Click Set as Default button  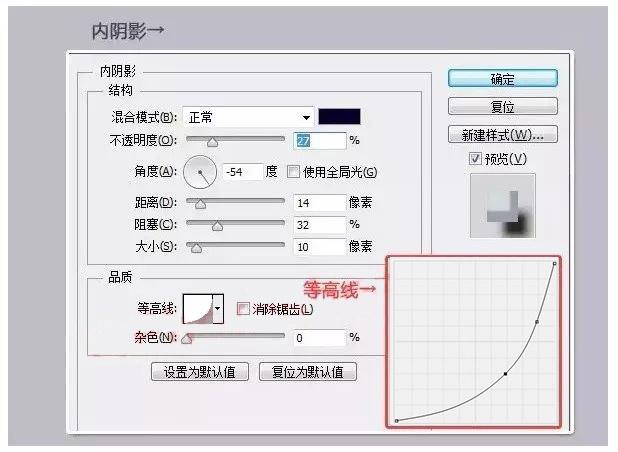click(x=199, y=372)
